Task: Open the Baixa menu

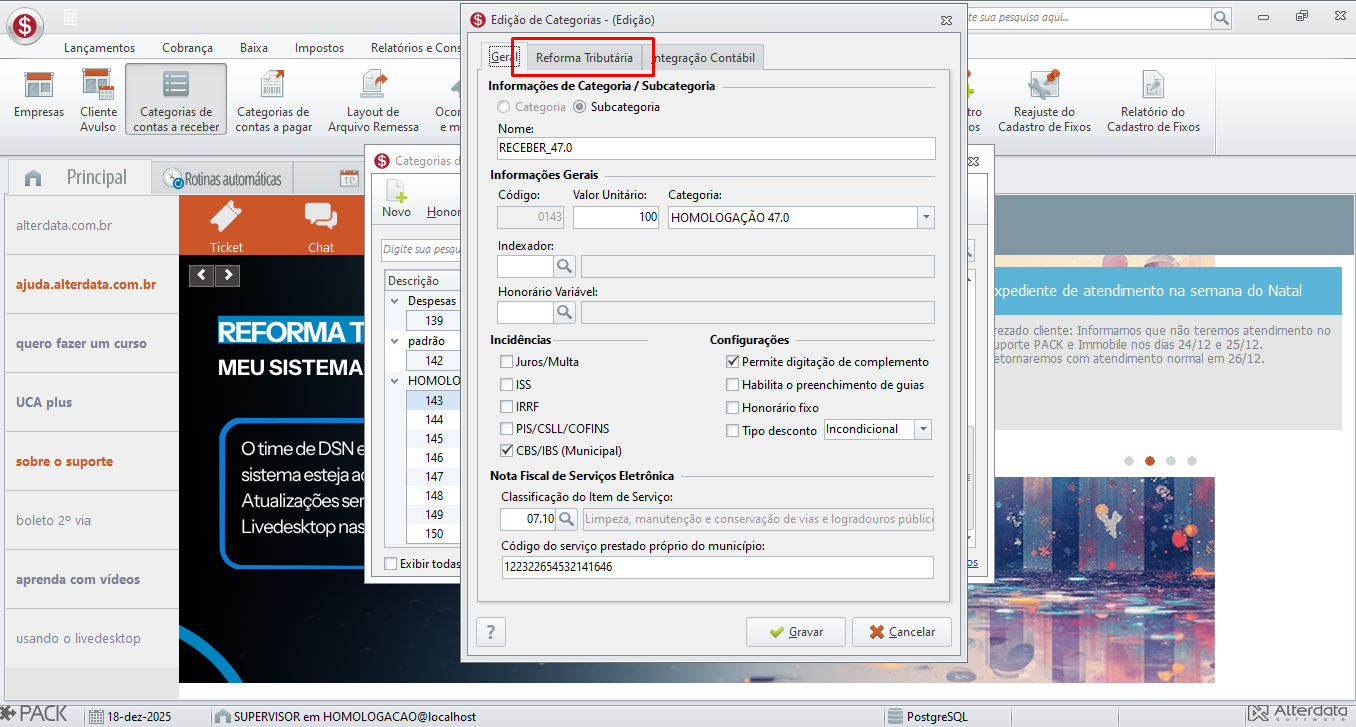Action: point(254,48)
